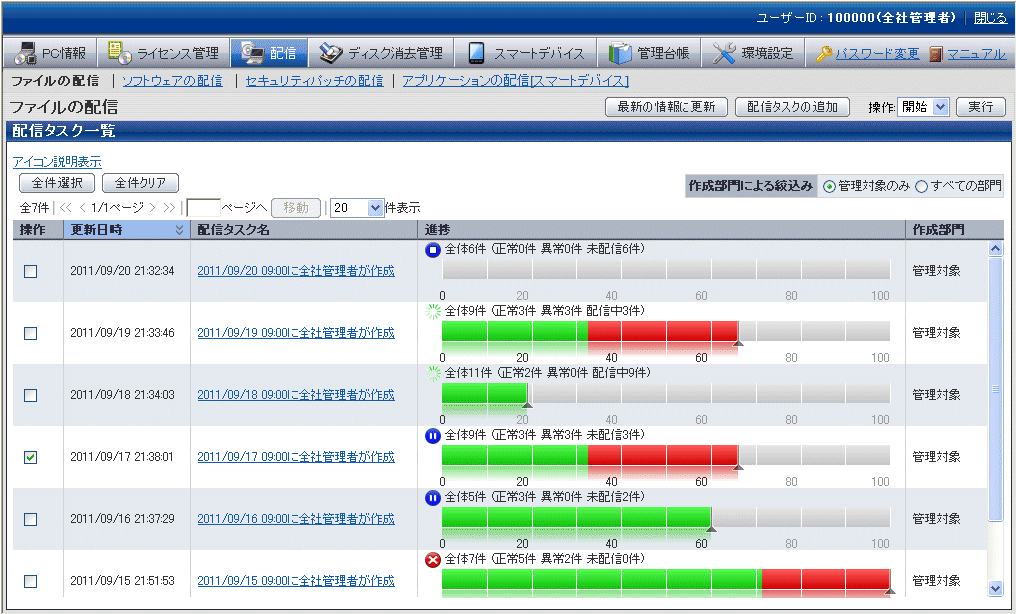Expand the 20件表示 page size dropdown
This screenshot has height=614, width=1016.
357,208
